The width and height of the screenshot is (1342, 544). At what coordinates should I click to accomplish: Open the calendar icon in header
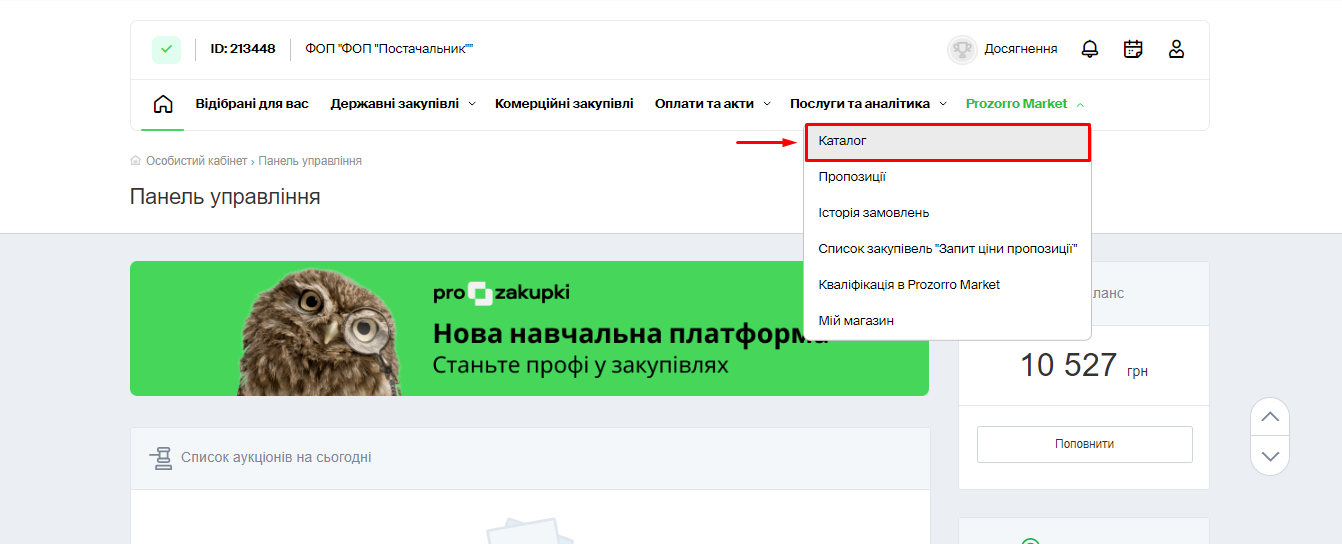point(1133,49)
